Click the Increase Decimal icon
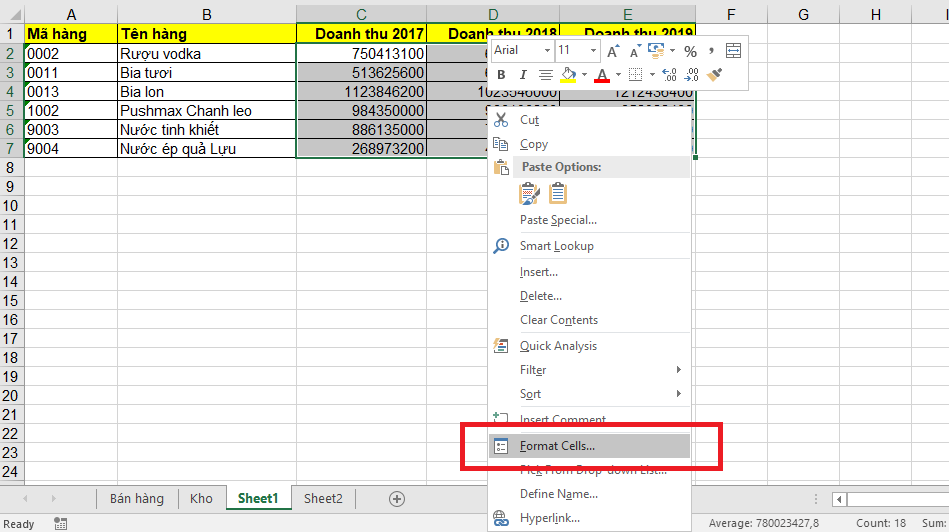Screen dimensions: 949x532 point(670,75)
